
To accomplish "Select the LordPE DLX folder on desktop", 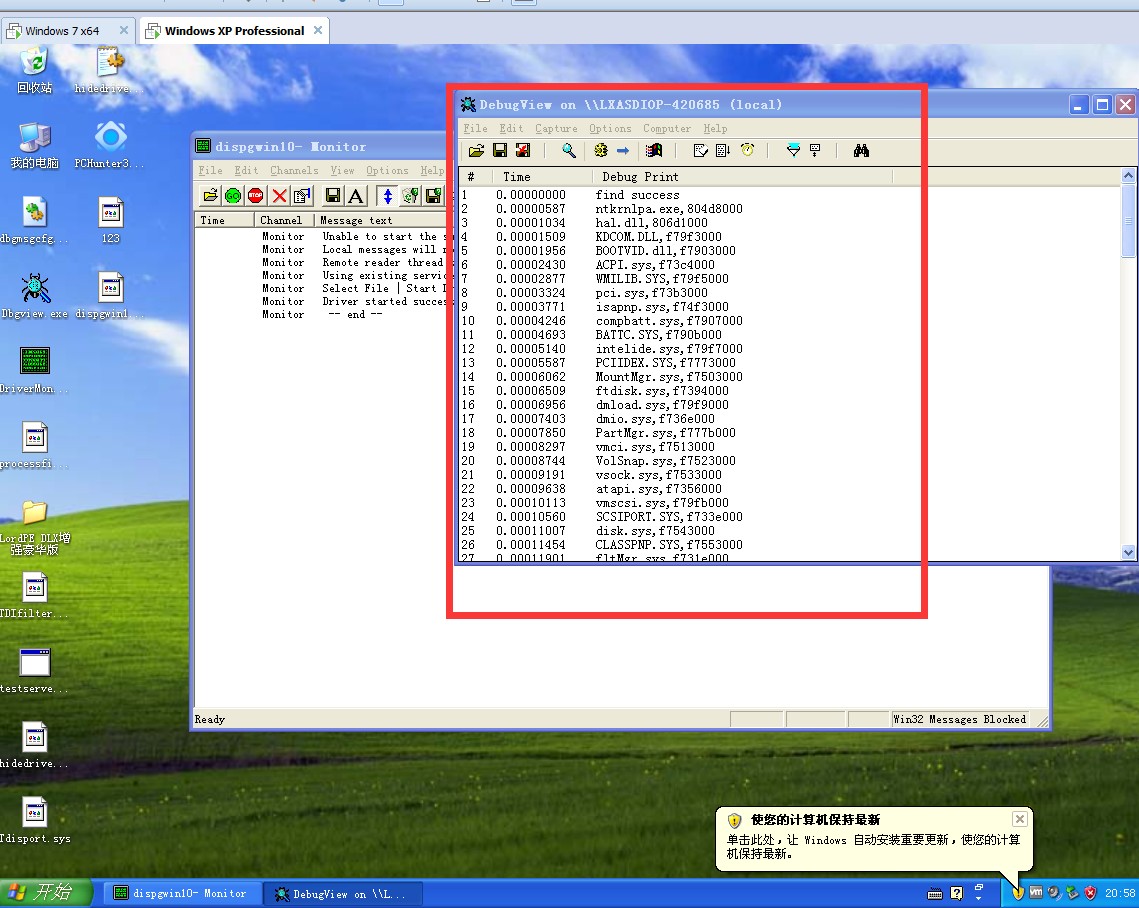I will (34, 527).
